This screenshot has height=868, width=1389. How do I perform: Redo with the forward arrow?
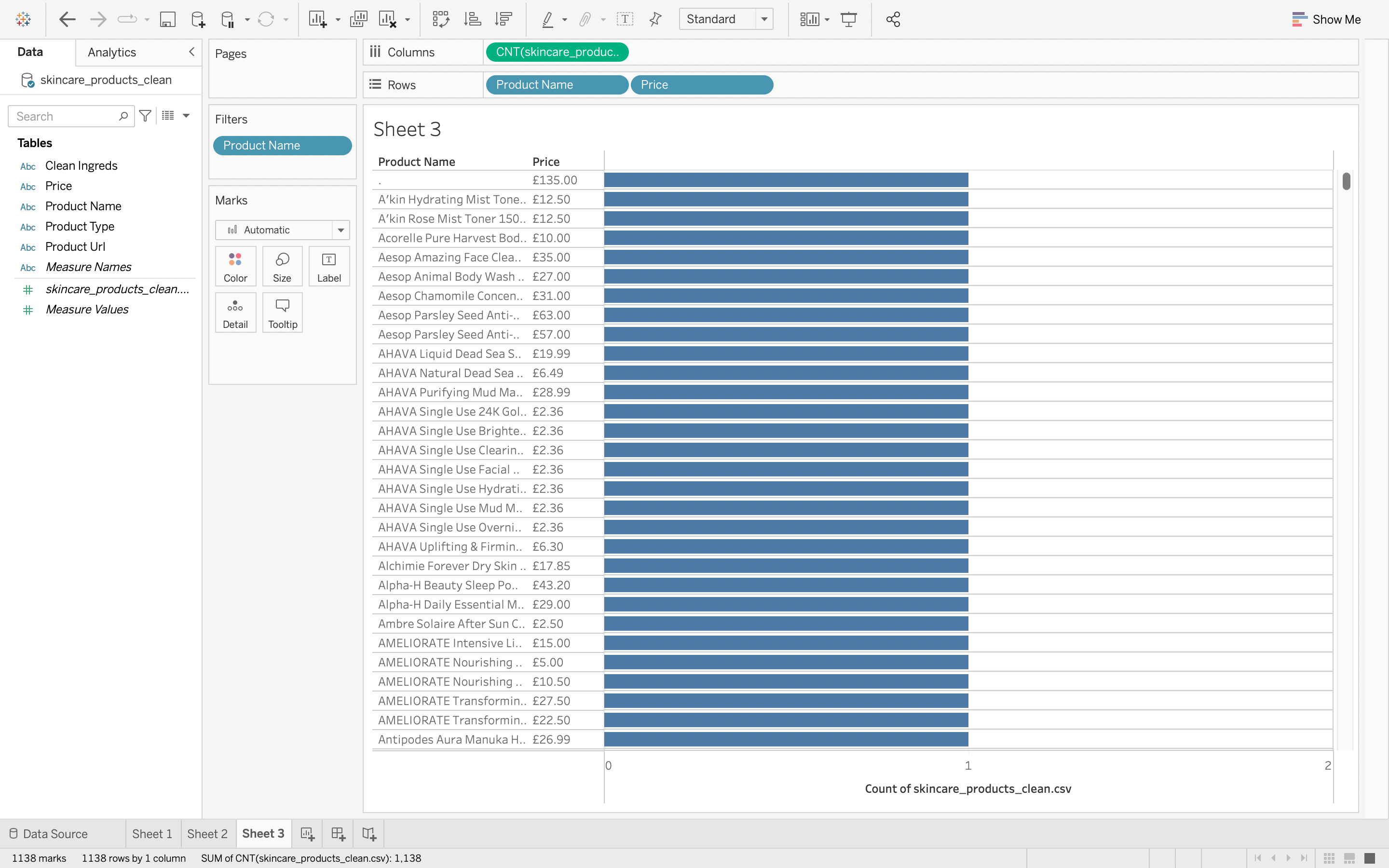point(98,19)
